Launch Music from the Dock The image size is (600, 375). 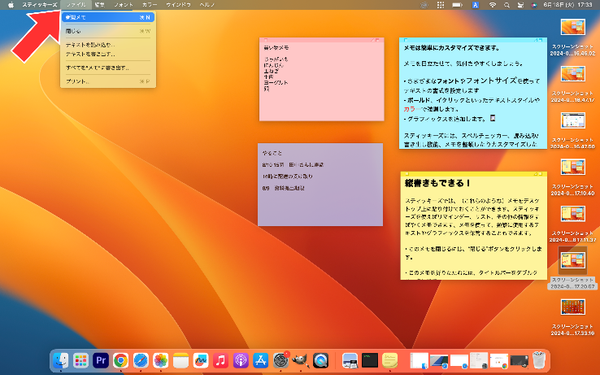(220, 360)
